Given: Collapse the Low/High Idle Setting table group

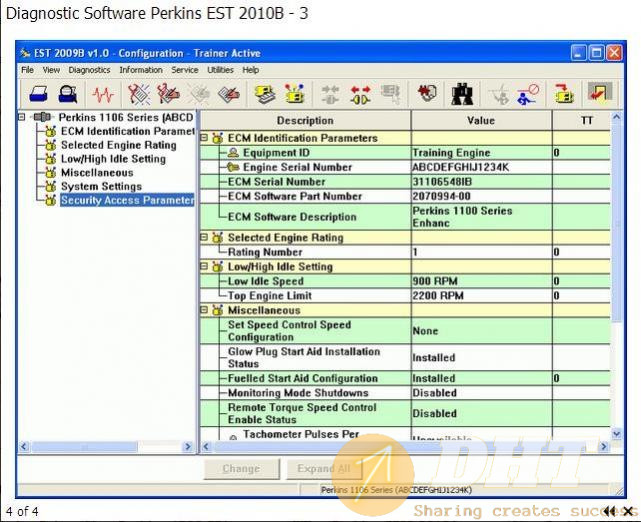Looking at the screenshot, I should coord(204,266).
